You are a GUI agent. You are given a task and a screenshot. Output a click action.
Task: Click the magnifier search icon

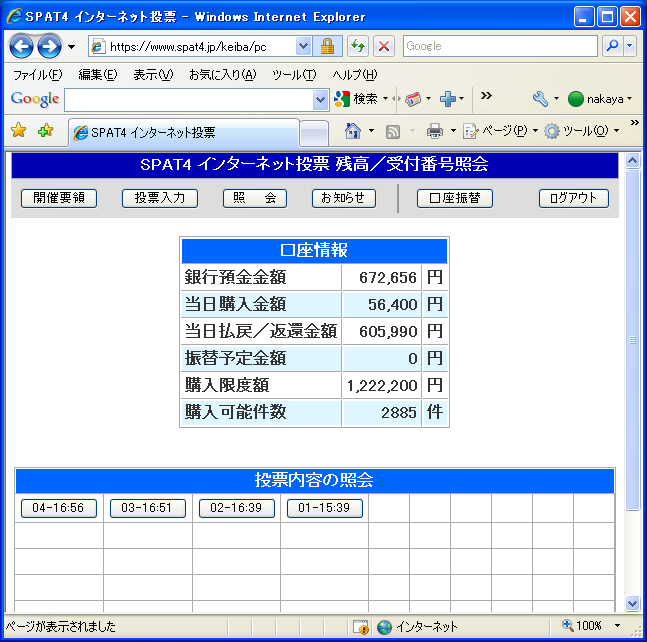[613, 46]
